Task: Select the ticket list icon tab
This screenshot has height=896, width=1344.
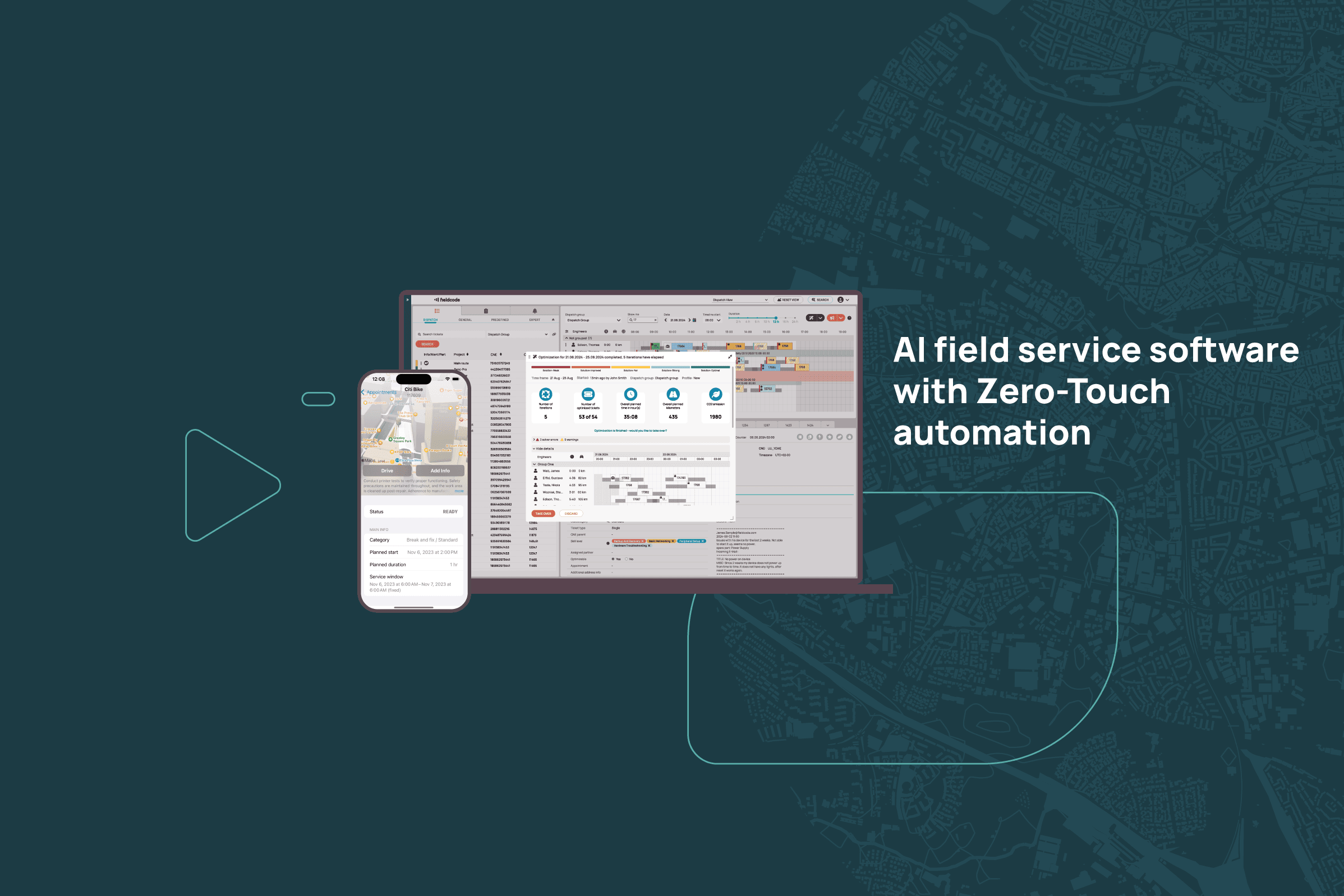Action: click(437, 311)
